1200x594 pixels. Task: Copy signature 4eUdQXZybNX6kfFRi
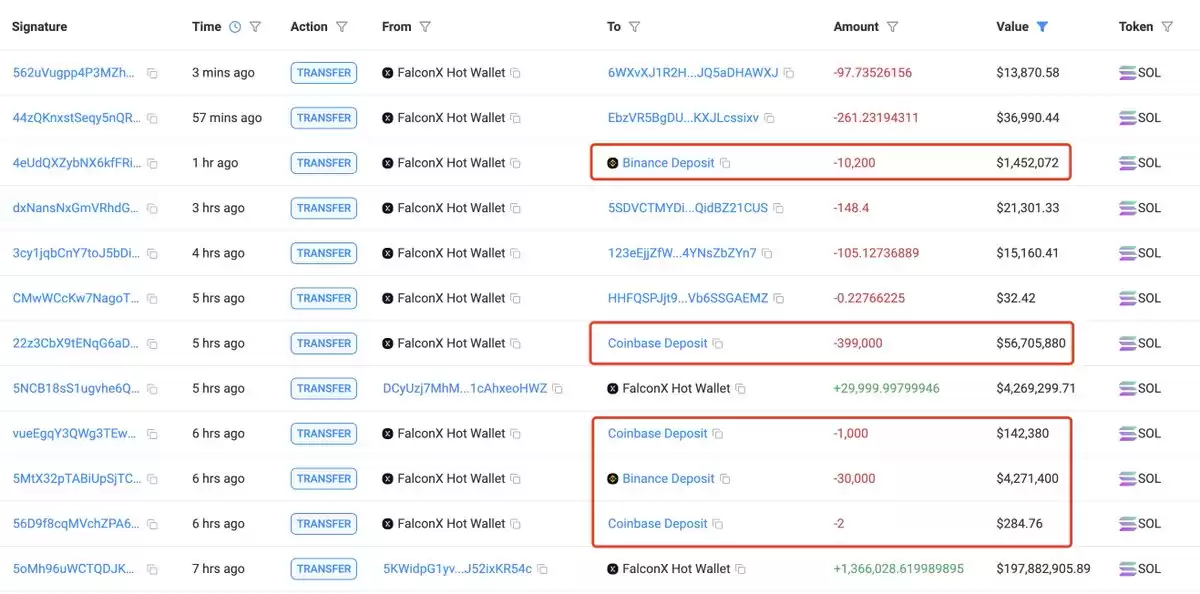click(152, 163)
